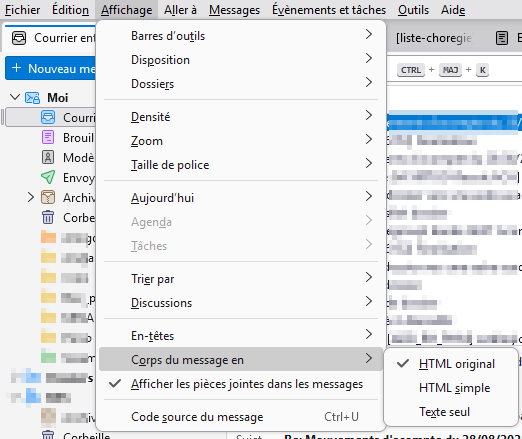Expand the Disposition submenu

(241, 60)
